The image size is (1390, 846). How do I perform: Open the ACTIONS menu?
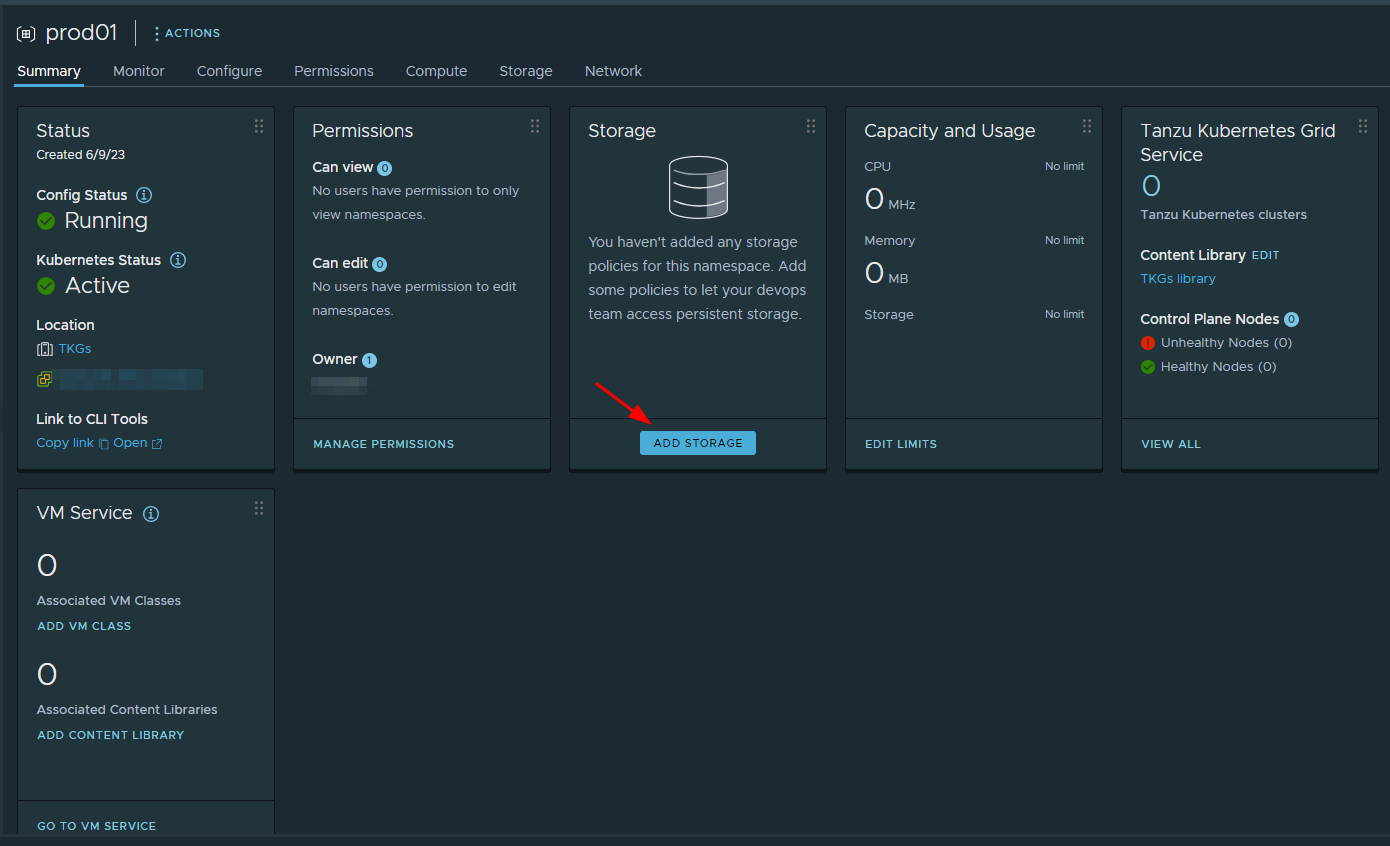186,33
